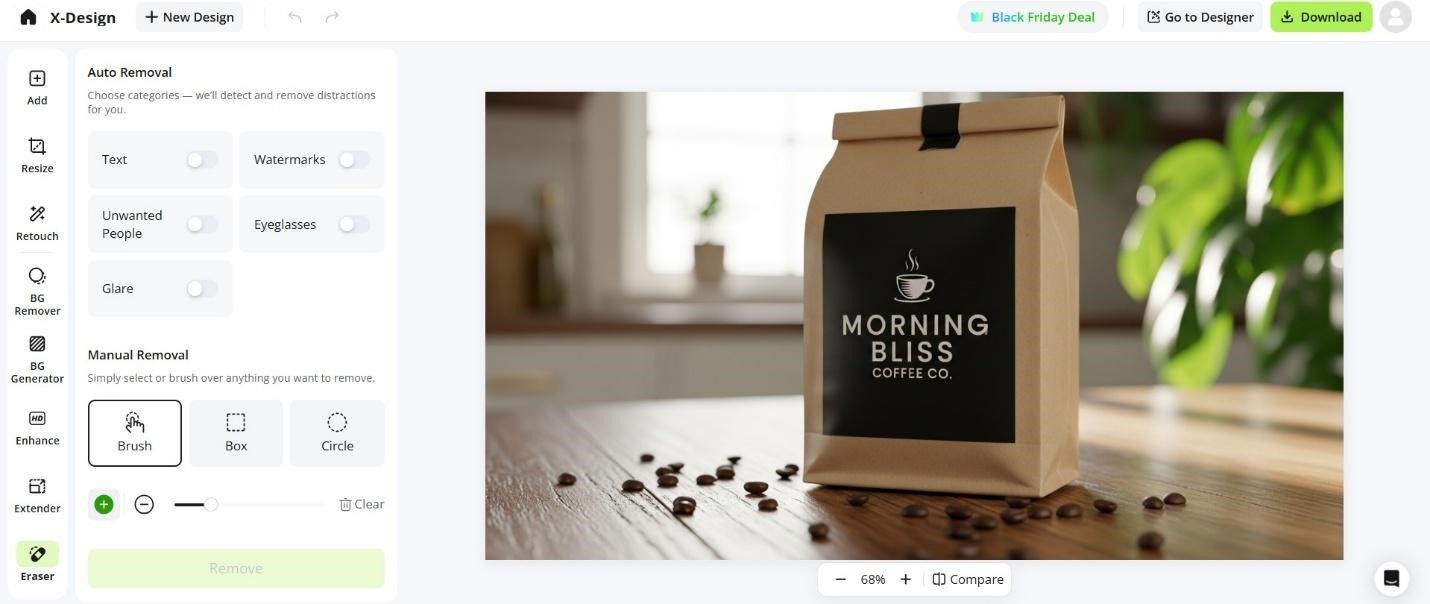Select the Enhance tool
Viewport: 1430px width, 604px height.
pyautogui.click(x=37, y=428)
